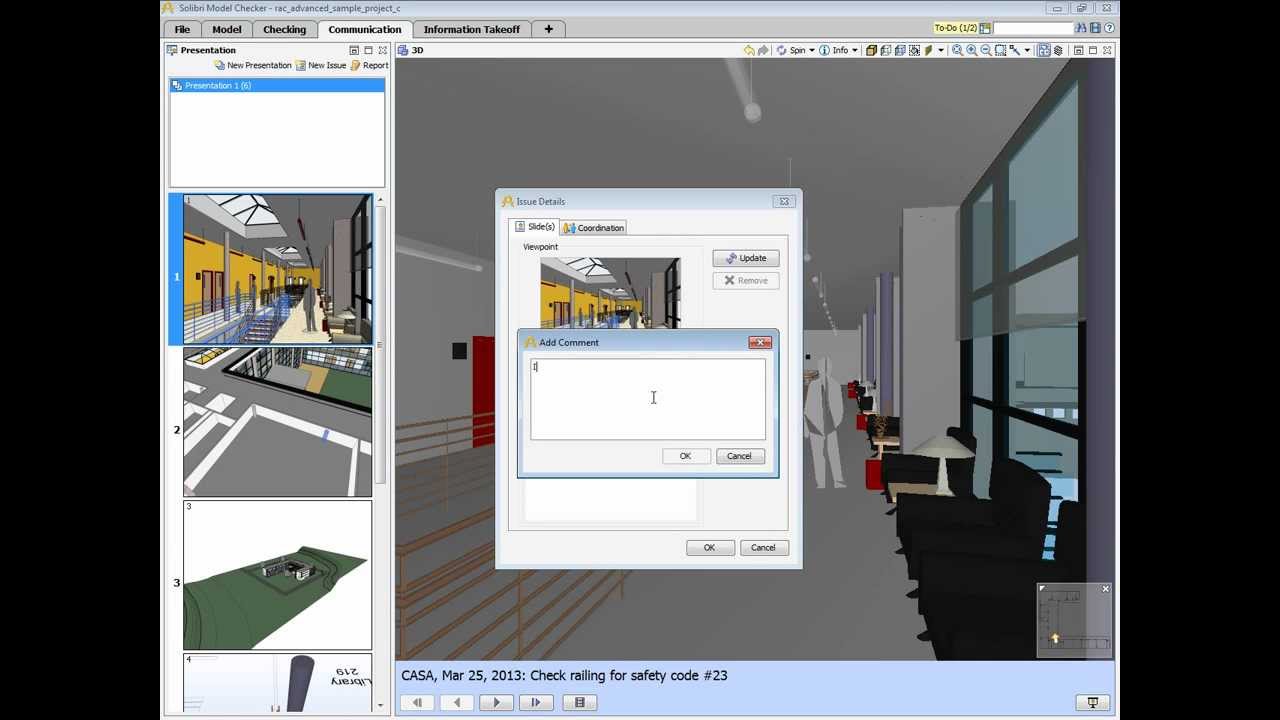Click the transparent box view icon

(x=900, y=50)
